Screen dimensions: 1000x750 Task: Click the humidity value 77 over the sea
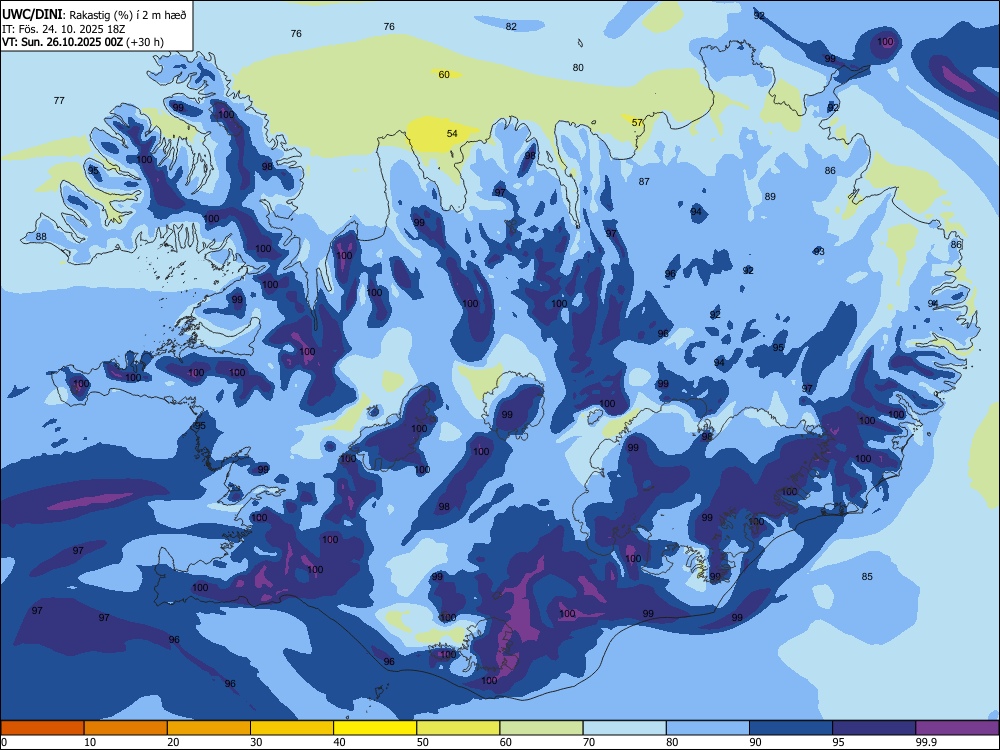click(59, 101)
